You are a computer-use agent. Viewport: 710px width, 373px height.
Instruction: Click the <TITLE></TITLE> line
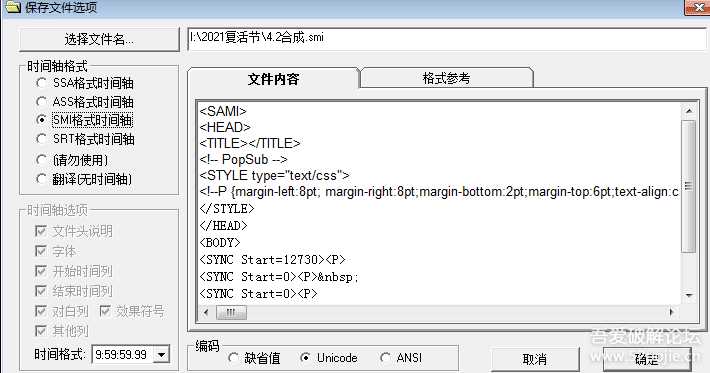click(249, 143)
